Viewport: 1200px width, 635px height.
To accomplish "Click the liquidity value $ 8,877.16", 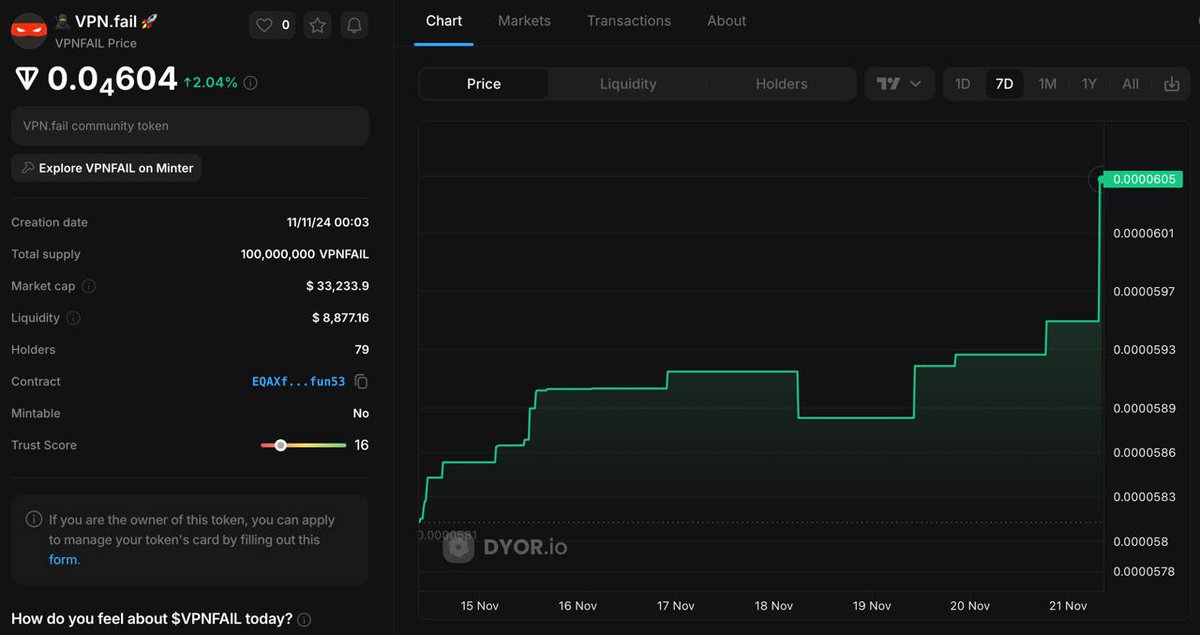I will [x=340, y=318].
